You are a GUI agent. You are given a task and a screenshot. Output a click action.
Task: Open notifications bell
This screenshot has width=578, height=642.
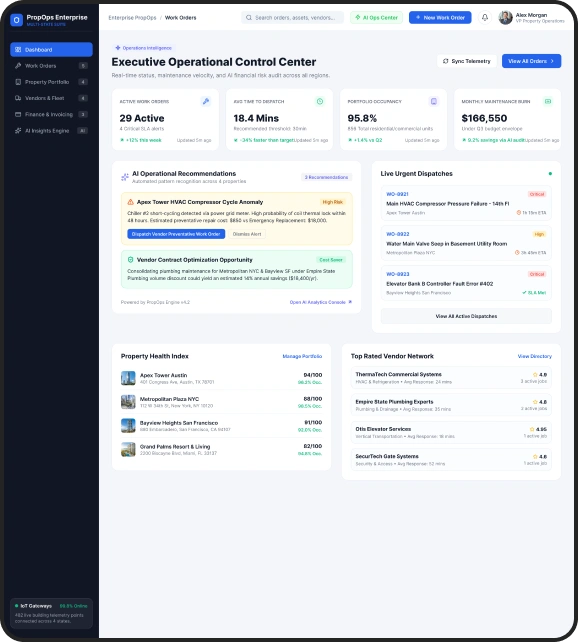[485, 18]
